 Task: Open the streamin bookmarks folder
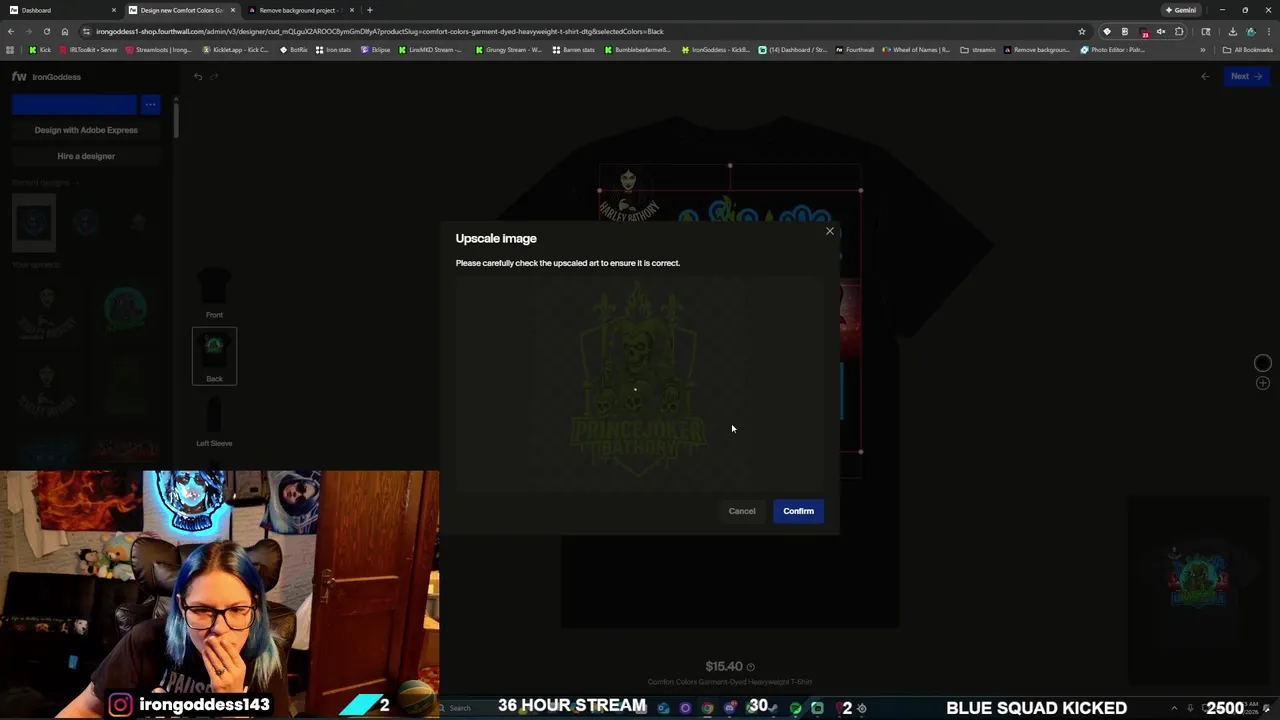(x=978, y=49)
